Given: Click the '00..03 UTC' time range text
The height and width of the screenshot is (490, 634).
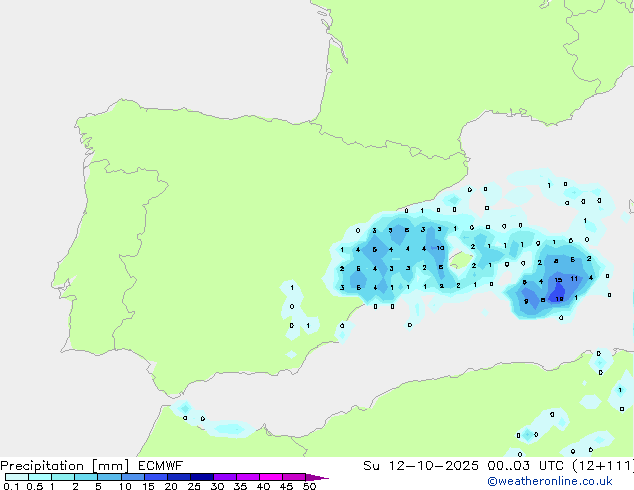Looking at the screenshot, I should point(525,466).
